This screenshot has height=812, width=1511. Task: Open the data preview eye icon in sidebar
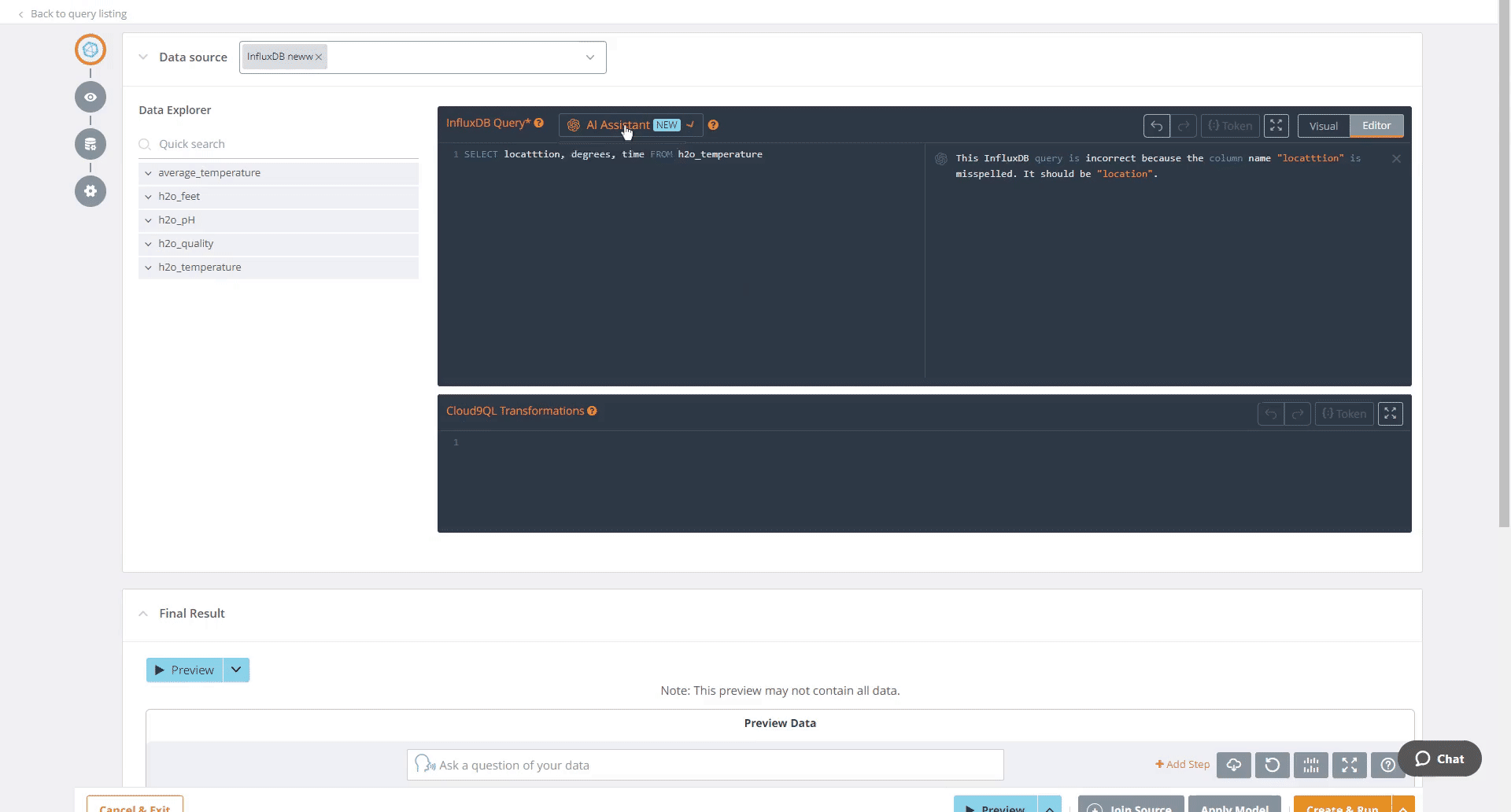click(90, 97)
